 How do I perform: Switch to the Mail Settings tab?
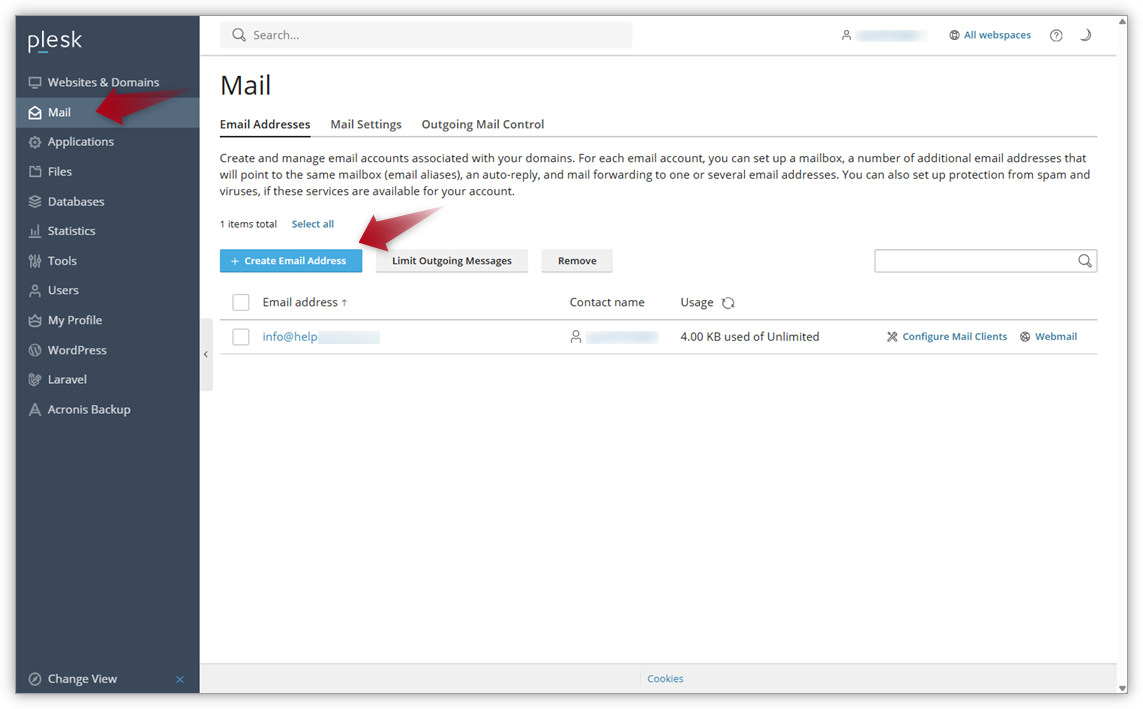click(366, 124)
